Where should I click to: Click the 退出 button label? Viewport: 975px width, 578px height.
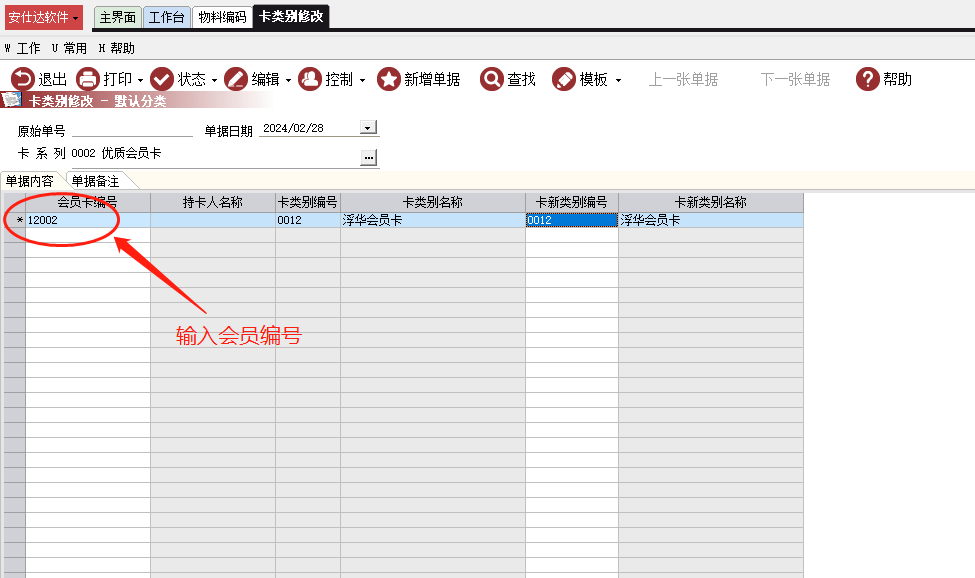click(52, 80)
